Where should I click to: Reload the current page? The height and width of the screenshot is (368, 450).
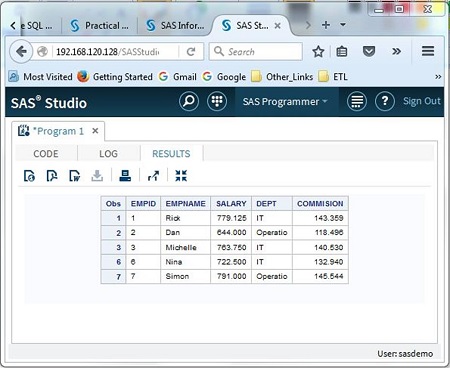191,52
